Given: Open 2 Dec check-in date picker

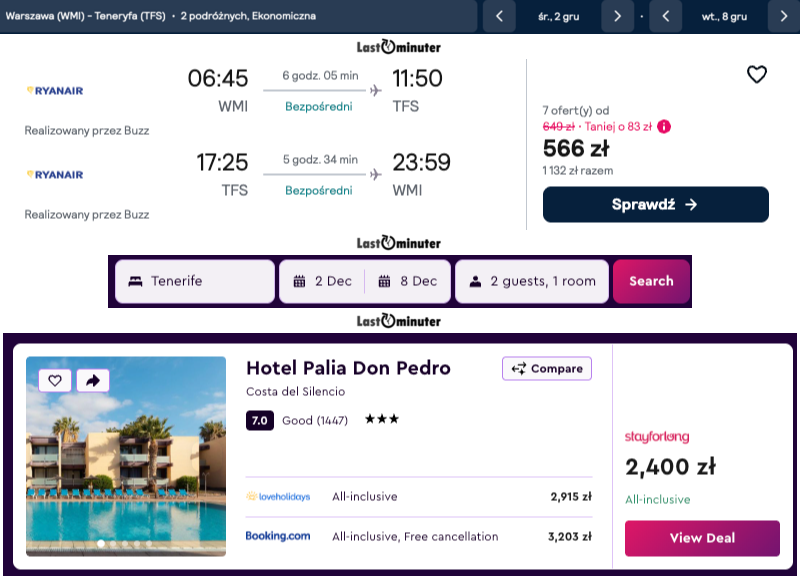Looking at the screenshot, I should 322,281.
